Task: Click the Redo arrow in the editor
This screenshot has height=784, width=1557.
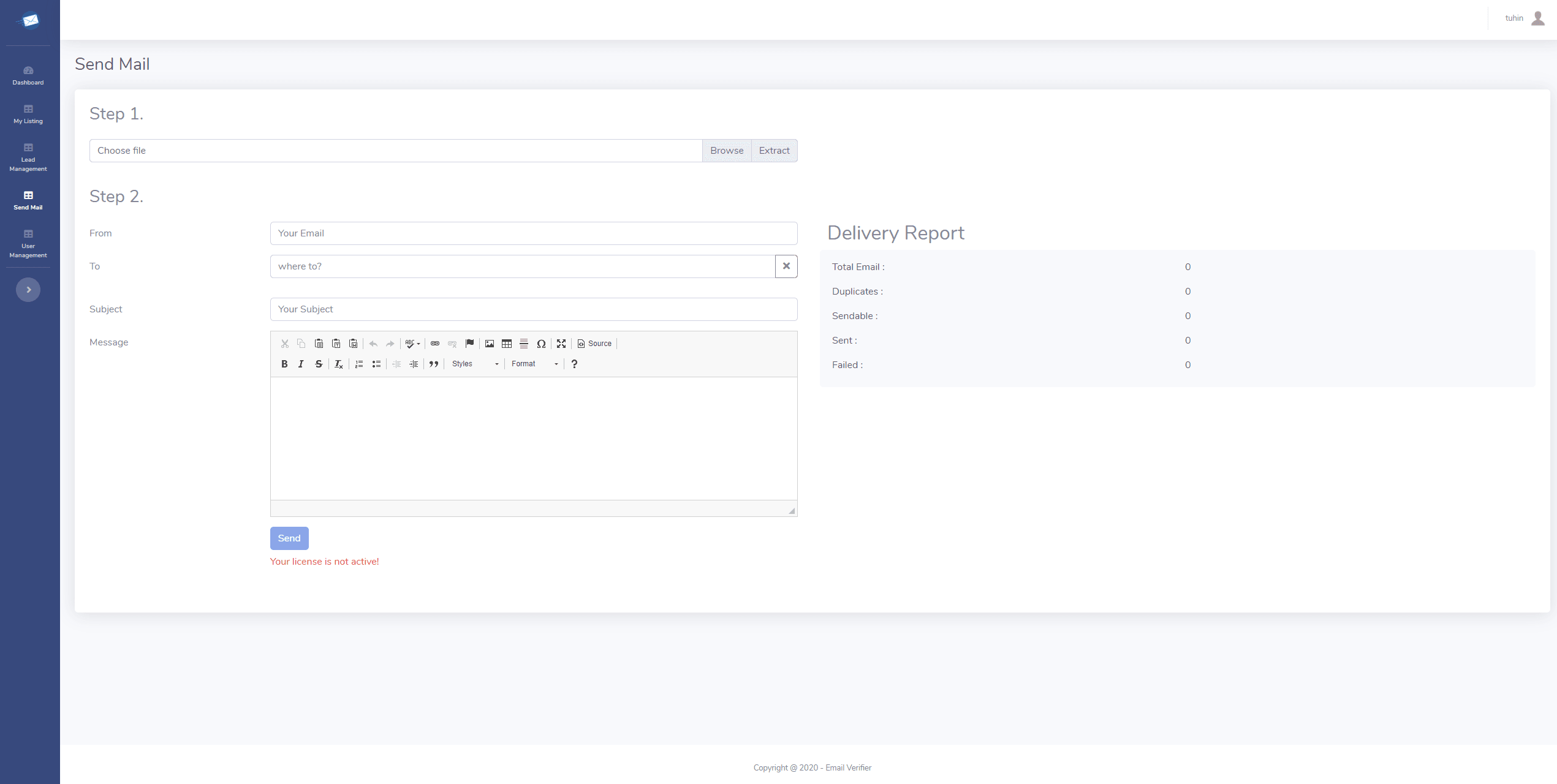Action: 390,344
